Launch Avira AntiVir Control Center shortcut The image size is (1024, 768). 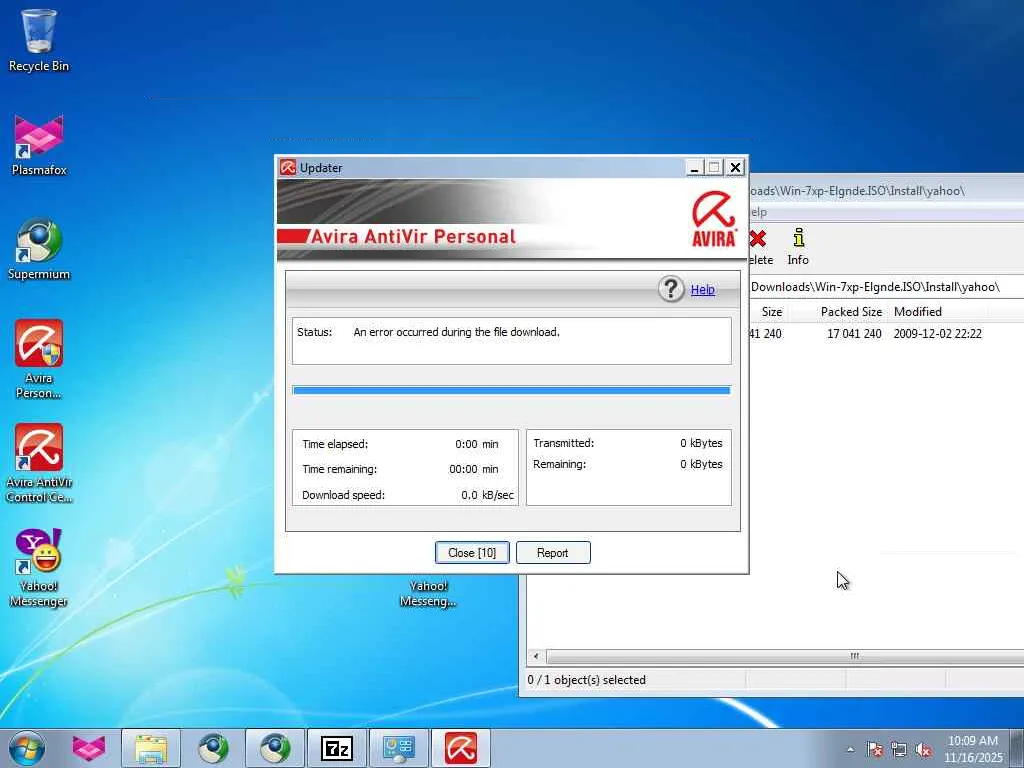point(39,462)
